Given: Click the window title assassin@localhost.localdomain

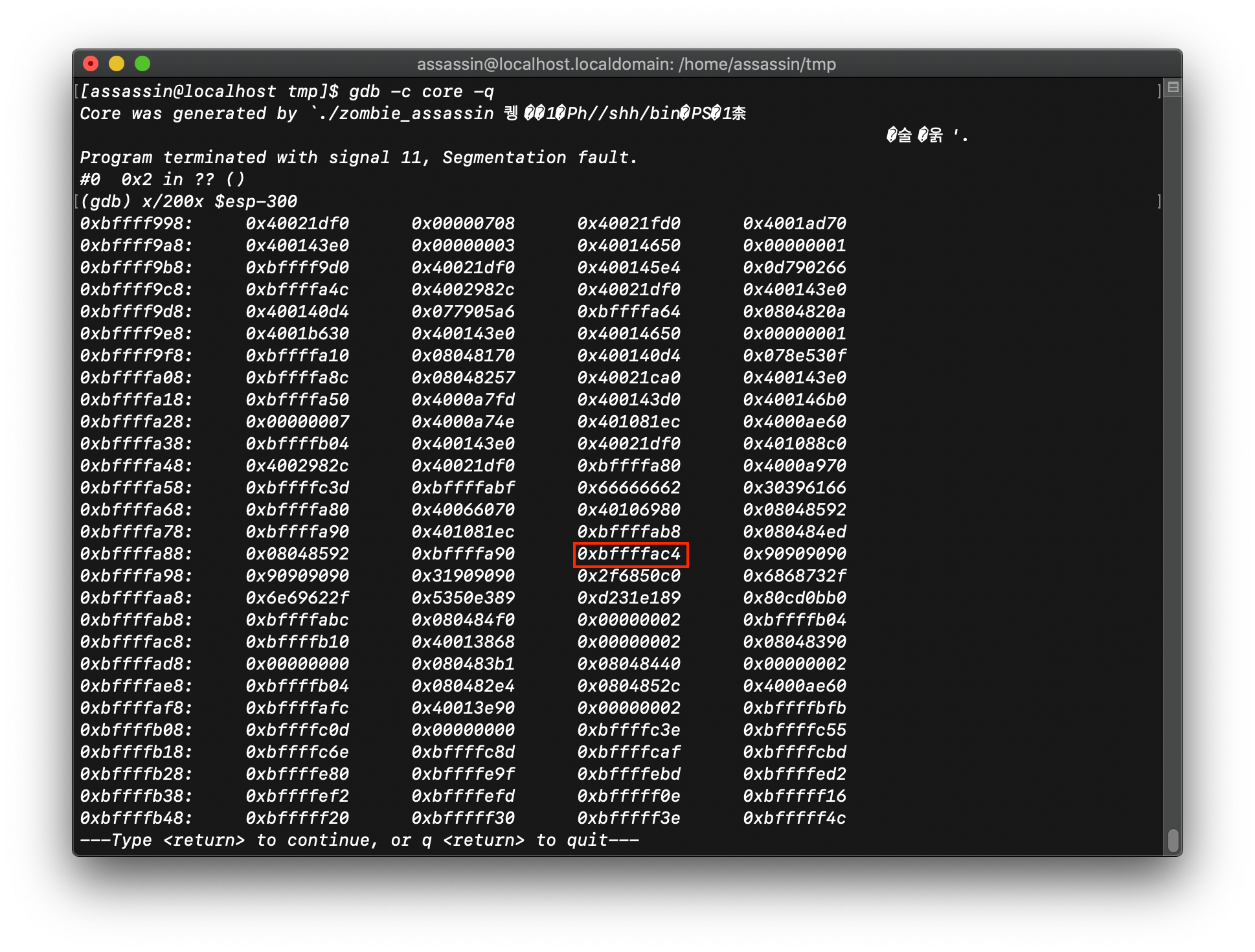Looking at the screenshot, I should (x=626, y=64).
